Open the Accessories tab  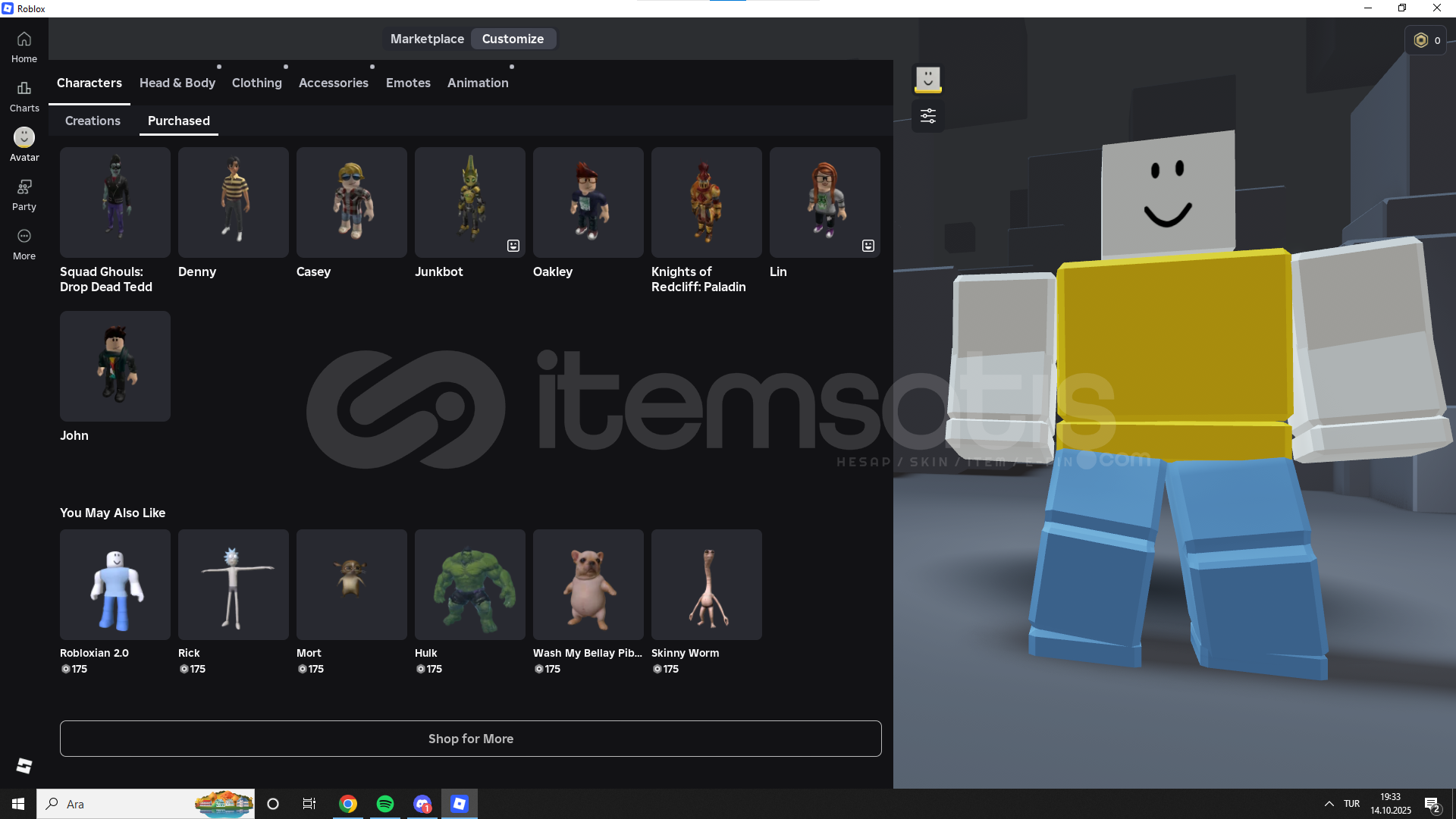pos(333,83)
